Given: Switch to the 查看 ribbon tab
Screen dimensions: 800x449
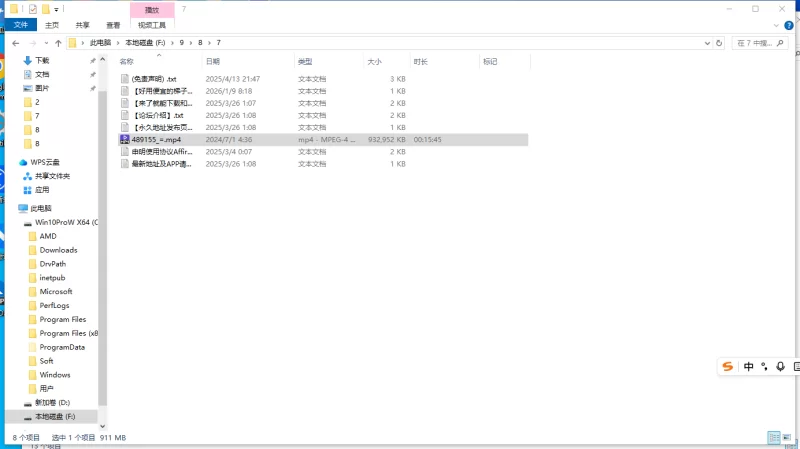Looking at the screenshot, I should pos(113,25).
